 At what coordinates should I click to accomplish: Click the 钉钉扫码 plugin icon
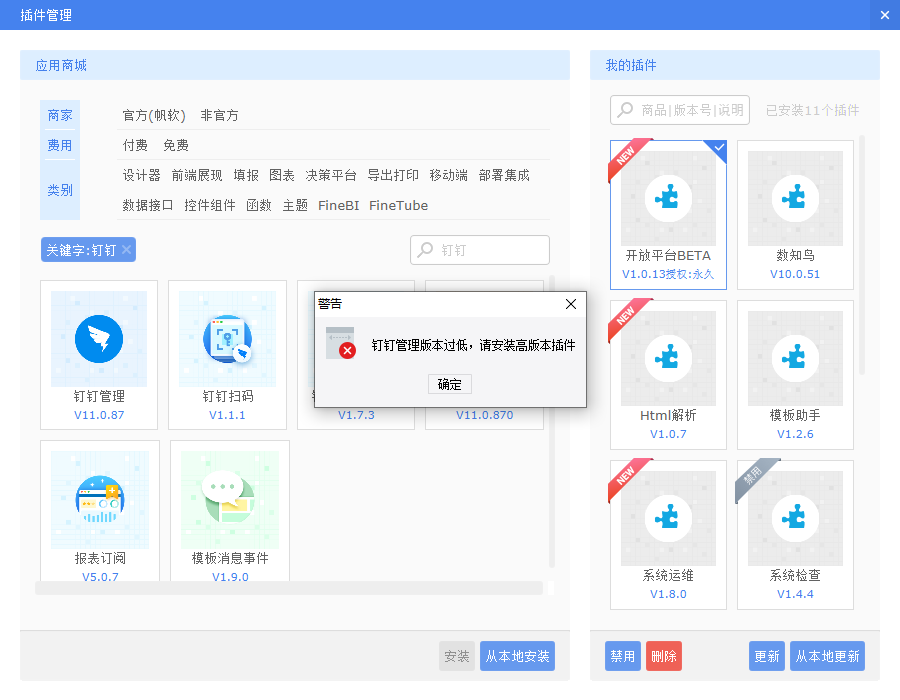pos(227,339)
